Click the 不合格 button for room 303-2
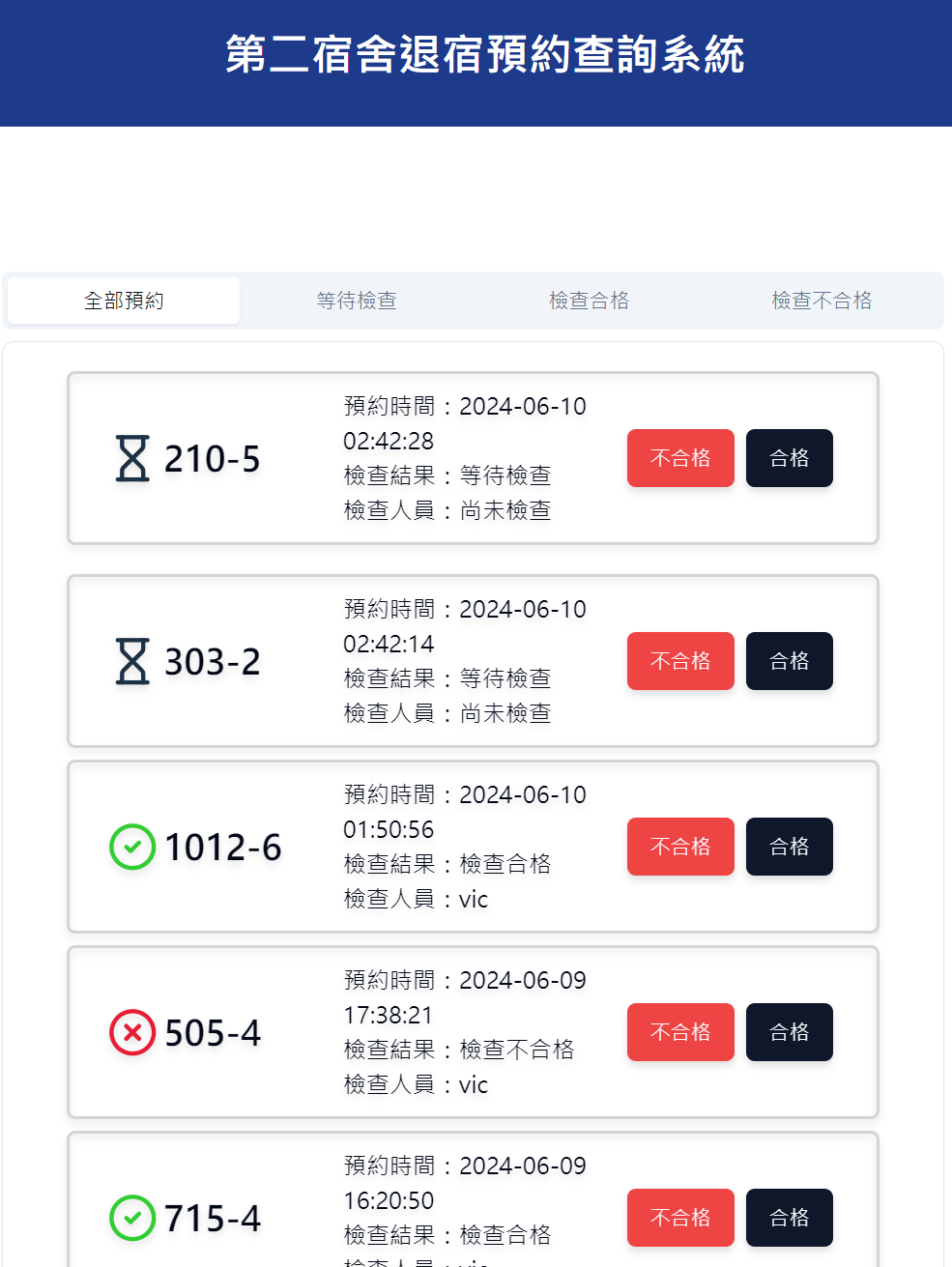The width and height of the screenshot is (952, 1267). point(680,661)
